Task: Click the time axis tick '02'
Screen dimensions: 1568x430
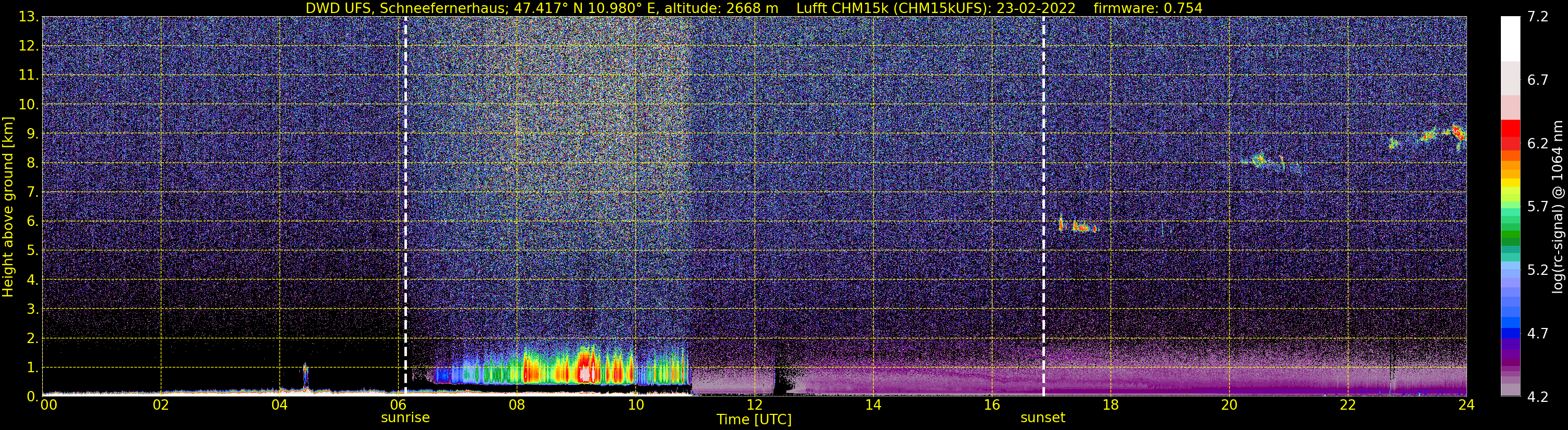Action: 161,405
